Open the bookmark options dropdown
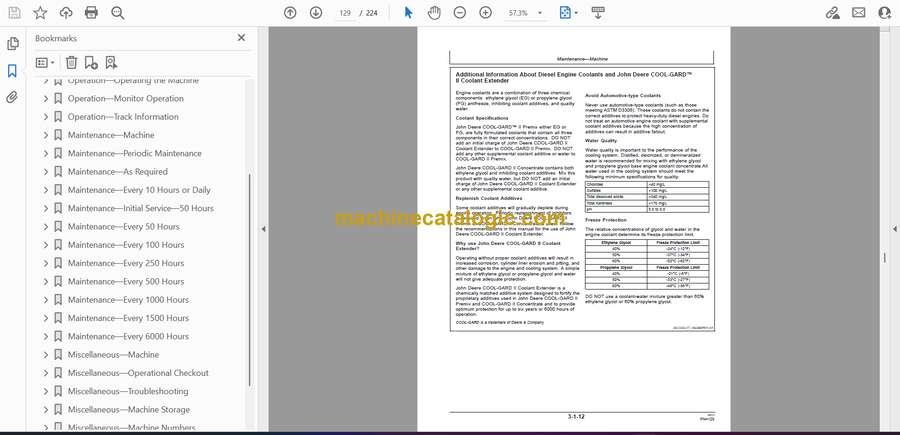 click(45, 63)
